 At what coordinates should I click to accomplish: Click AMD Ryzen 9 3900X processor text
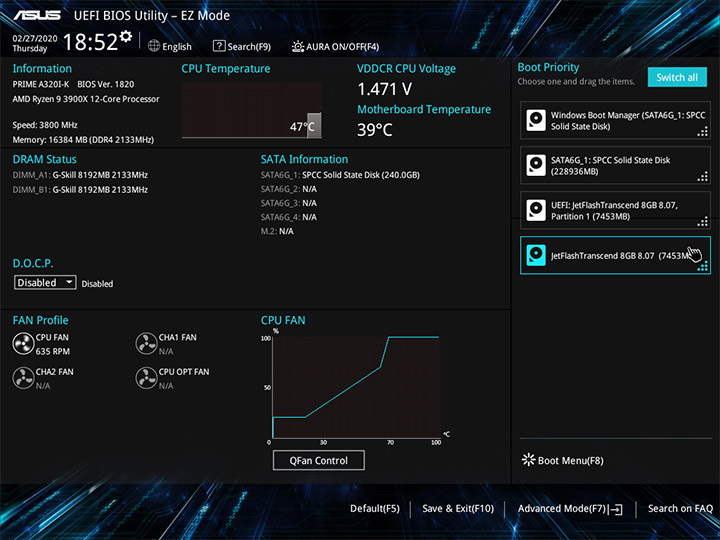click(x=86, y=99)
